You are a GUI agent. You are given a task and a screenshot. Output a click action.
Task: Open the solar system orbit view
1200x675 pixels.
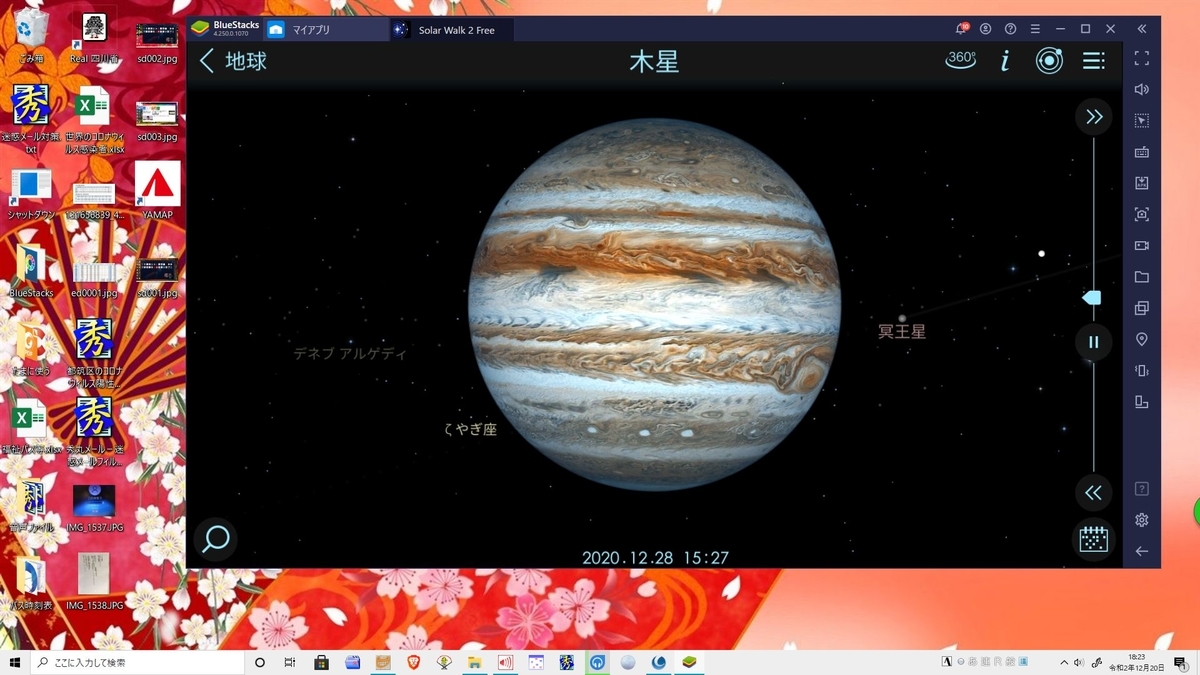tap(1049, 61)
